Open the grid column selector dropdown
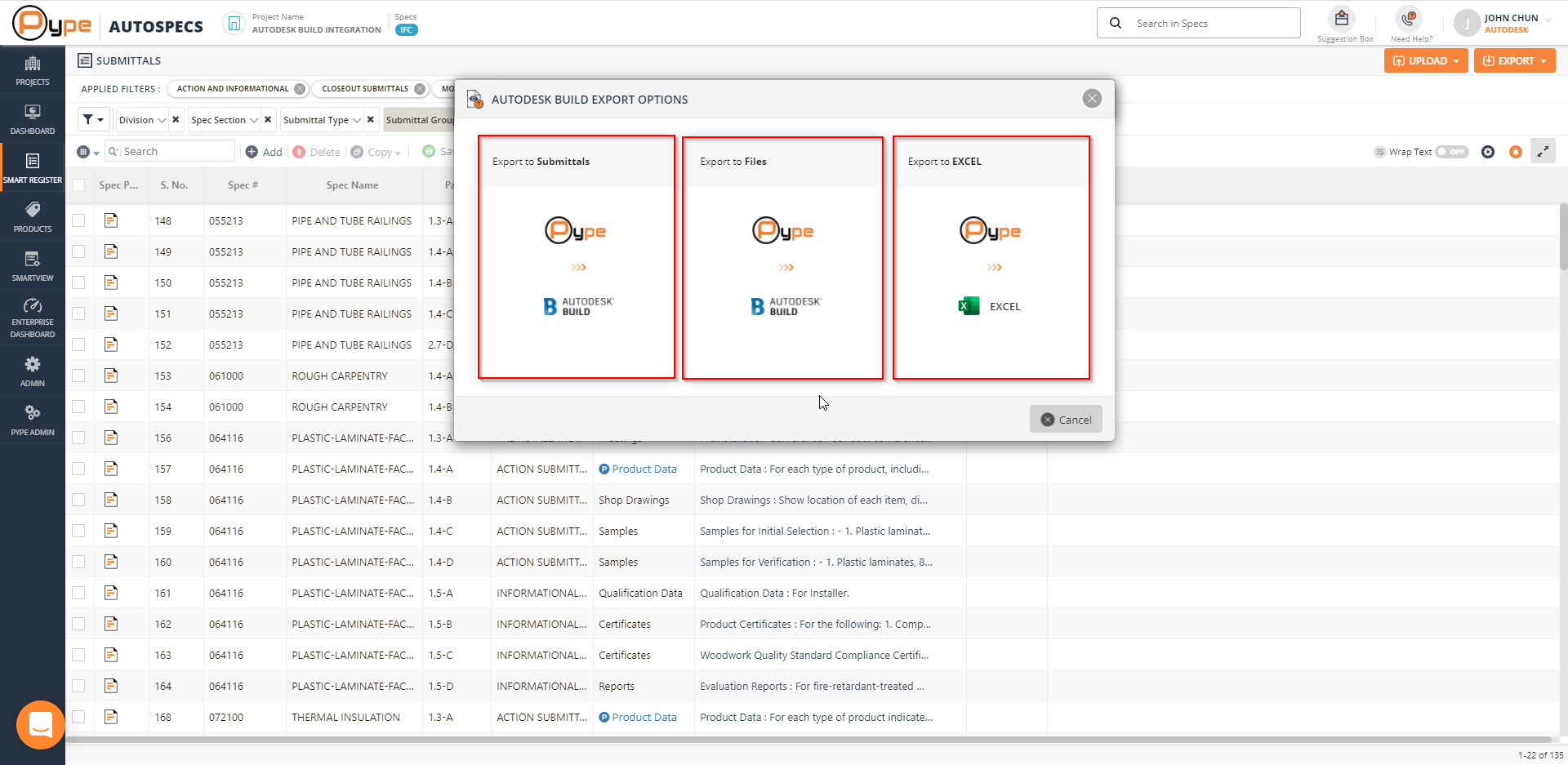Screen dimensions: 1568x765 click(x=87, y=152)
